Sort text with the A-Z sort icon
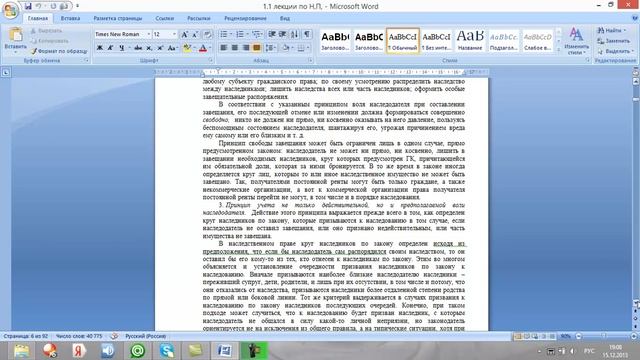This screenshot has height=360, width=640. [x=295, y=34]
